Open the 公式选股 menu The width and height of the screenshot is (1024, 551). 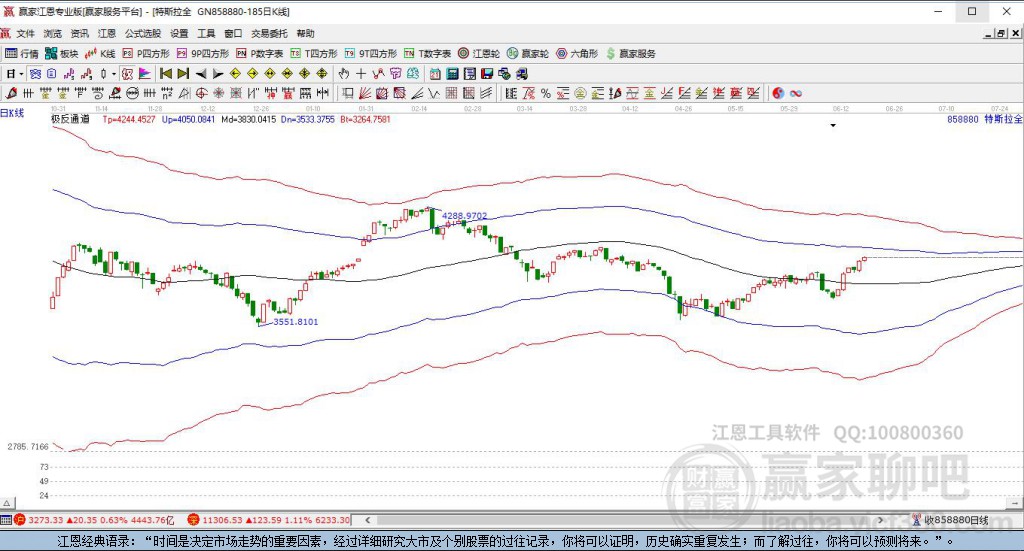(143, 33)
